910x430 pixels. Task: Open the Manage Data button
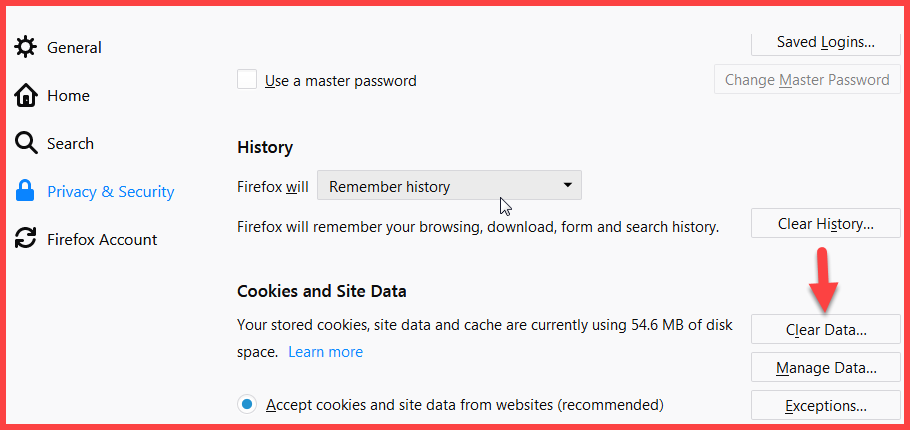825,367
